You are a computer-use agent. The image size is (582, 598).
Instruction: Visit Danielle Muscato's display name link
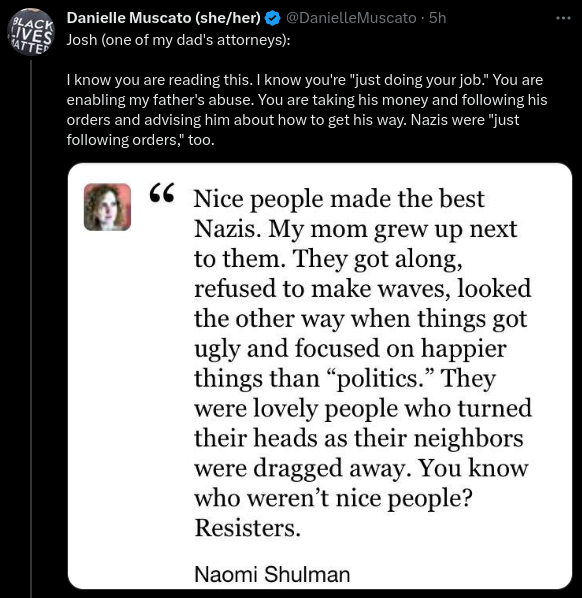(x=164, y=18)
